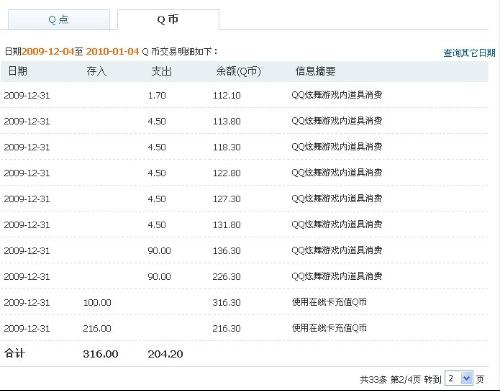
Task: Select the 216.30 balance cell
Action: (x=227, y=329)
